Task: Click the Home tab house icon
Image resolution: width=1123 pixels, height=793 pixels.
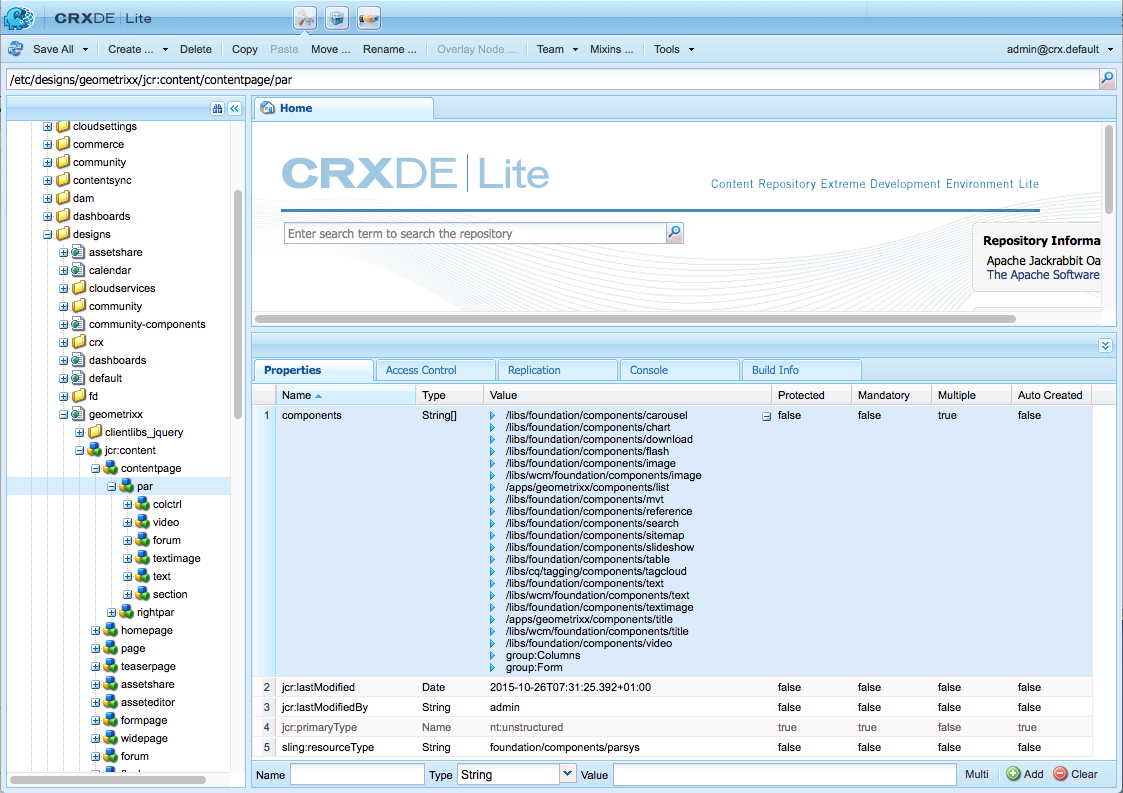Action: 268,108
